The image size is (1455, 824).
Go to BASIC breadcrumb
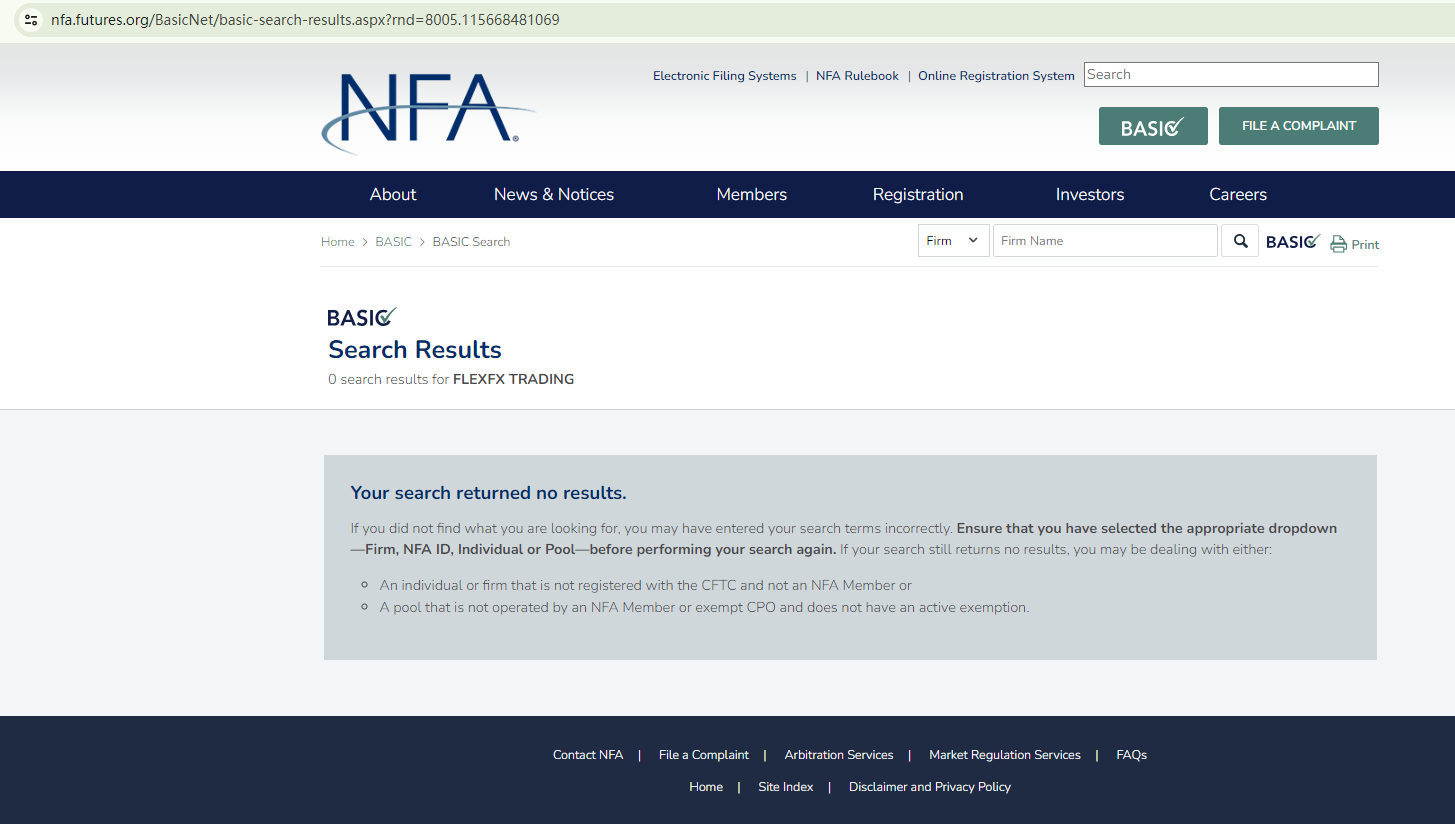pos(393,242)
